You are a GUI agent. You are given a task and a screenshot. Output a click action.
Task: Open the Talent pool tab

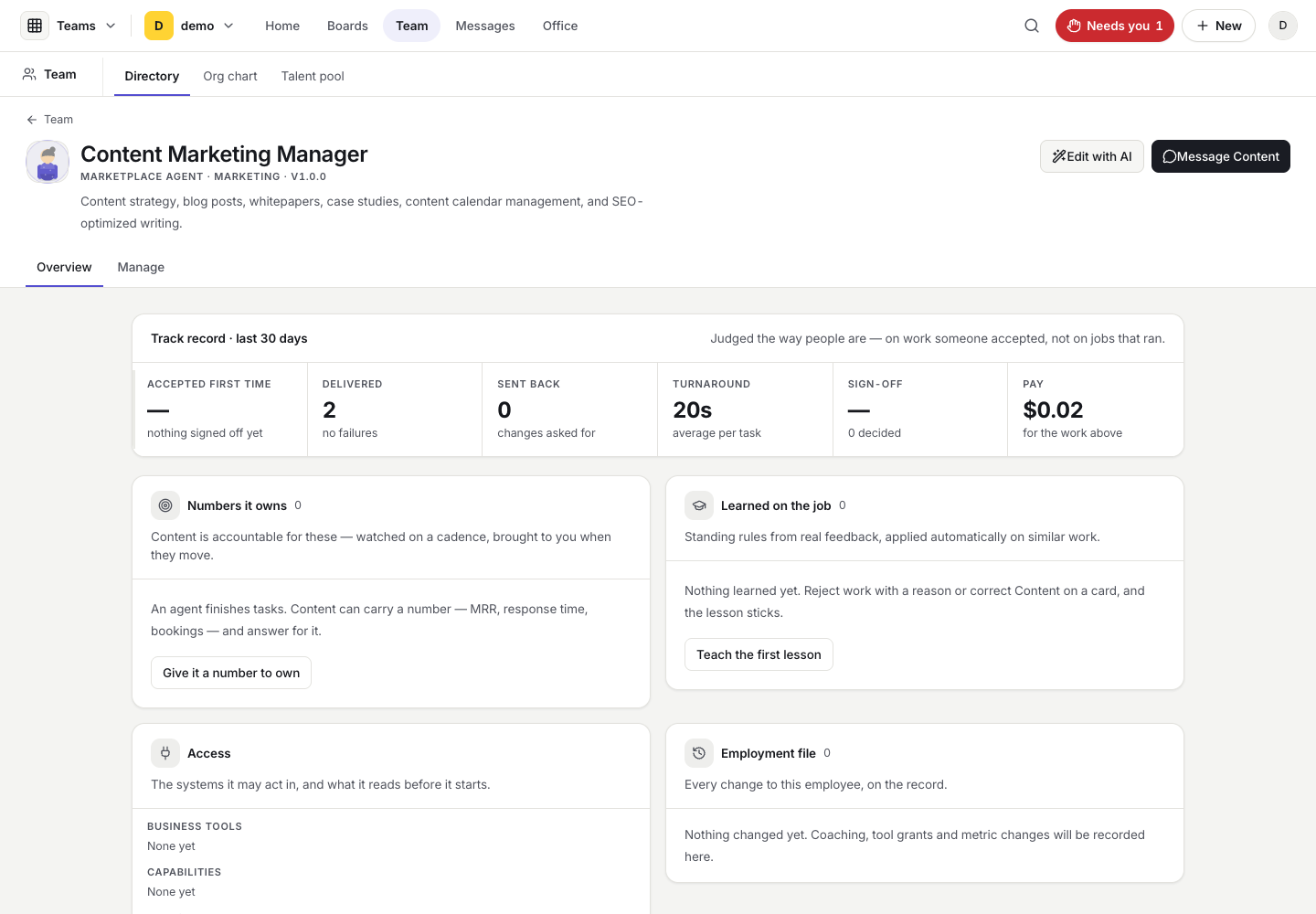[x=313, y=76]
